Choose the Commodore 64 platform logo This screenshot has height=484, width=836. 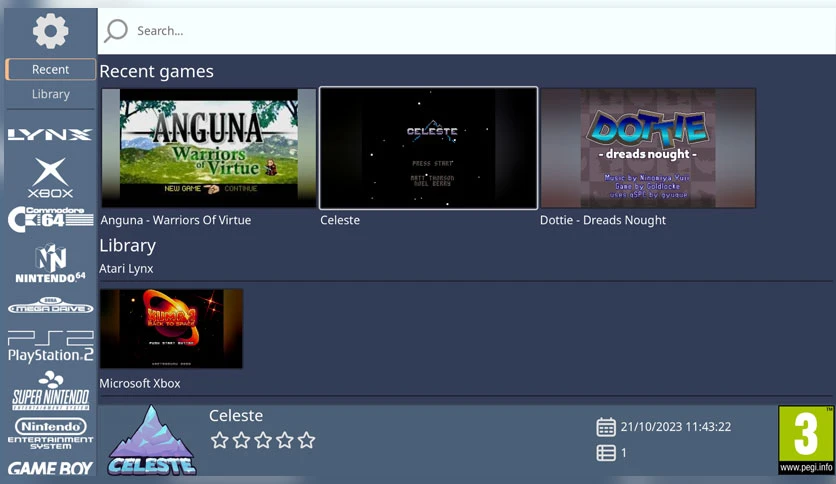click(x=51, y=220)
